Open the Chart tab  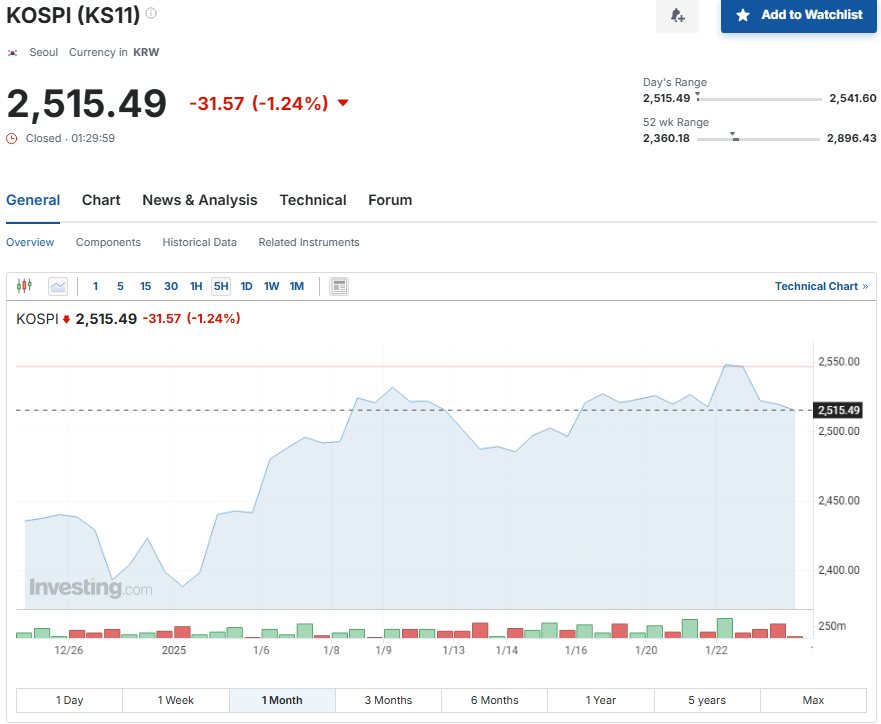[101, 200]
